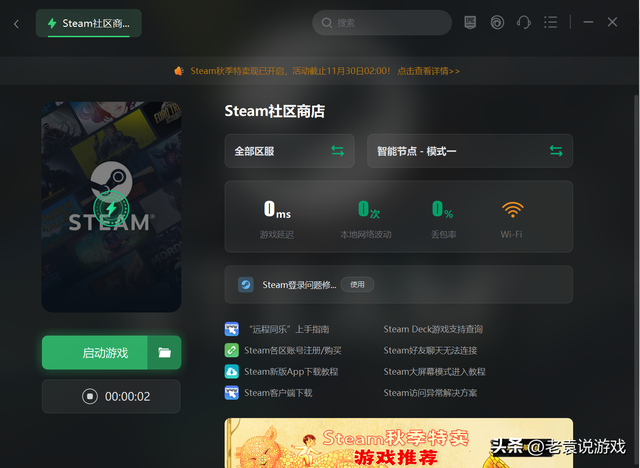Click the orange Wi-Fi status icon
The image size is (640, 468).
513,210
